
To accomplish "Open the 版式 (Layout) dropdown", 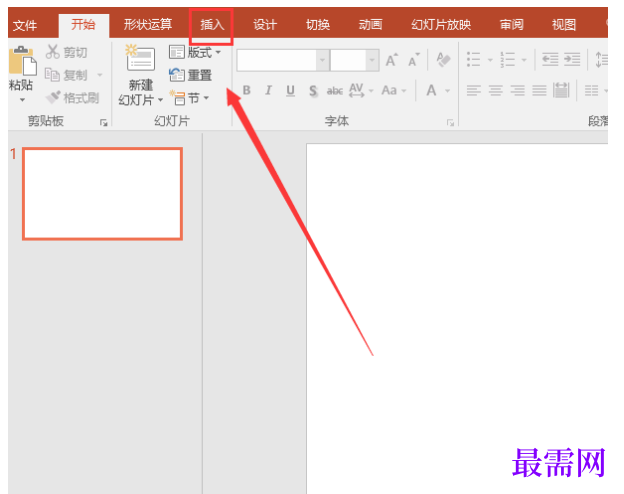I will click(x=195, y=52).
